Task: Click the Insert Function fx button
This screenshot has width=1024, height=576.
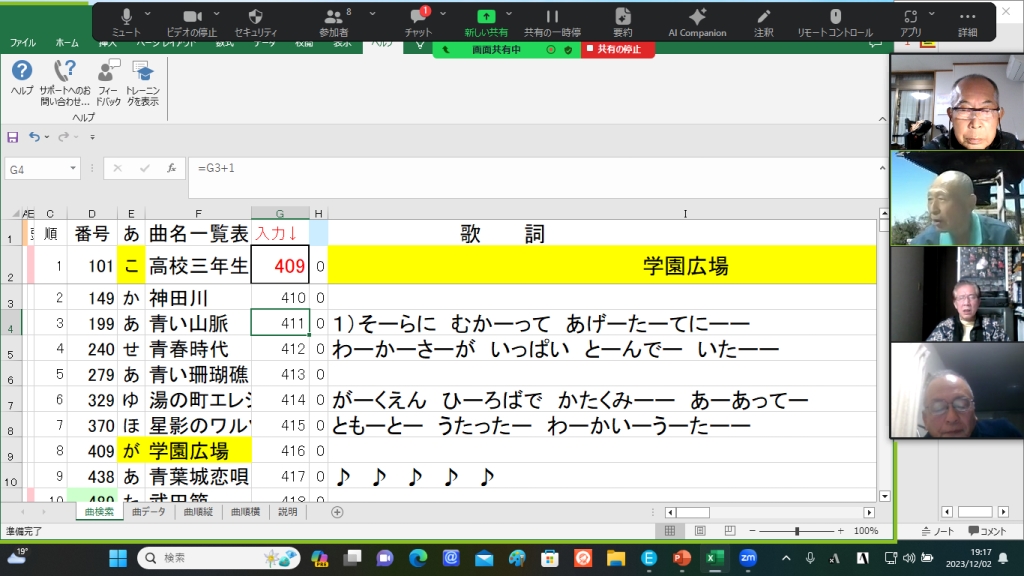Action: click(171, 168)
